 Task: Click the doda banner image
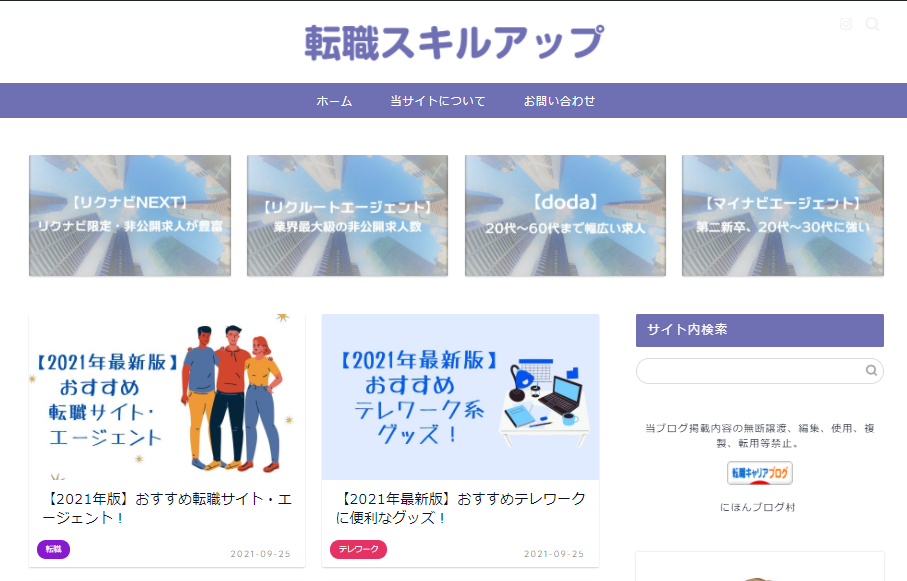coord(564,215)
